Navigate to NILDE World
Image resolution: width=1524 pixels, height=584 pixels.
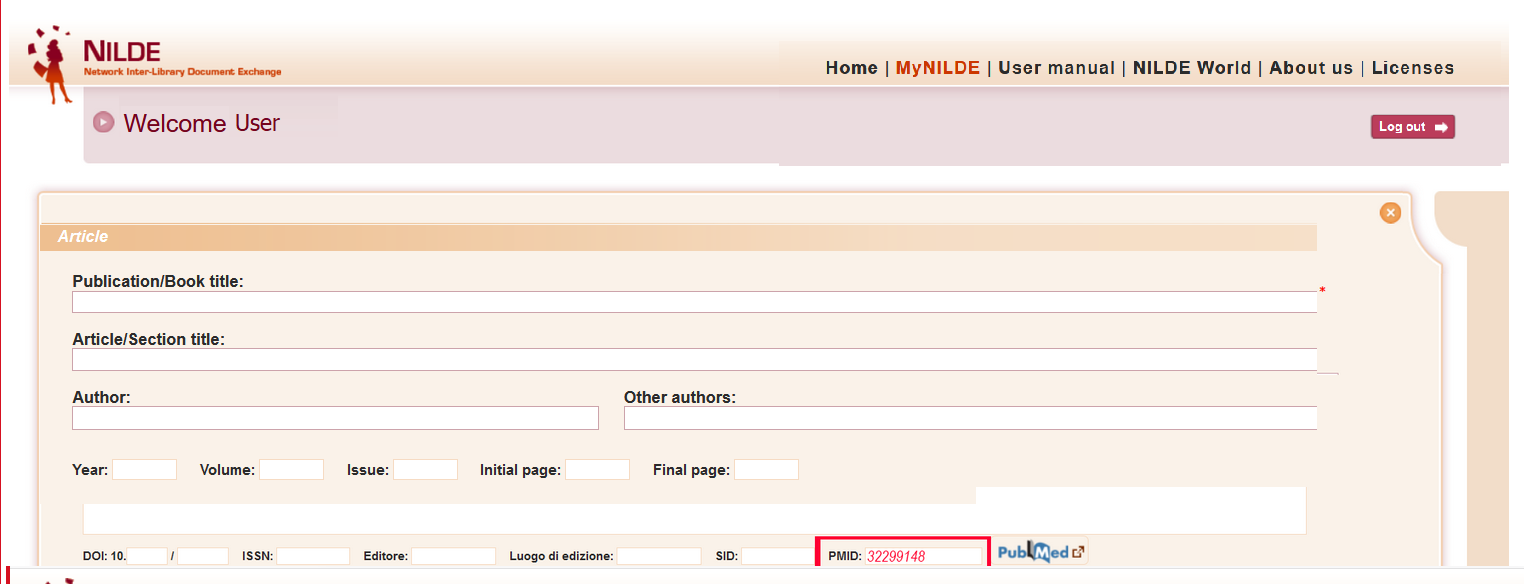[x=1192, y=68]
